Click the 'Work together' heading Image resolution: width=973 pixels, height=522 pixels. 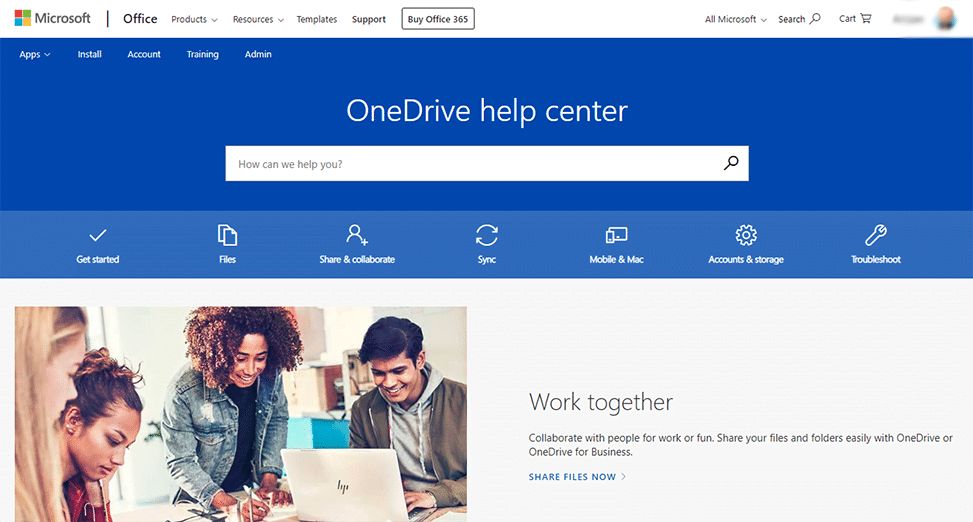(601, 402)
